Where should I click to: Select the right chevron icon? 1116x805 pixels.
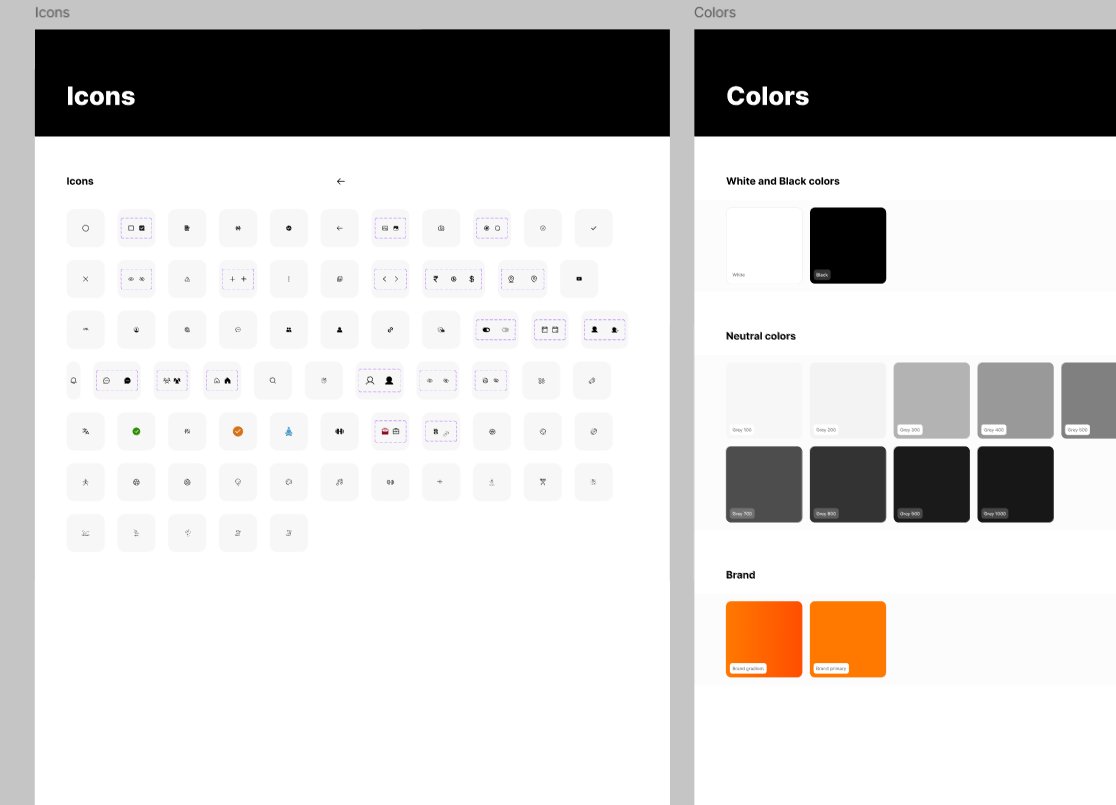(x=396, y=279)
